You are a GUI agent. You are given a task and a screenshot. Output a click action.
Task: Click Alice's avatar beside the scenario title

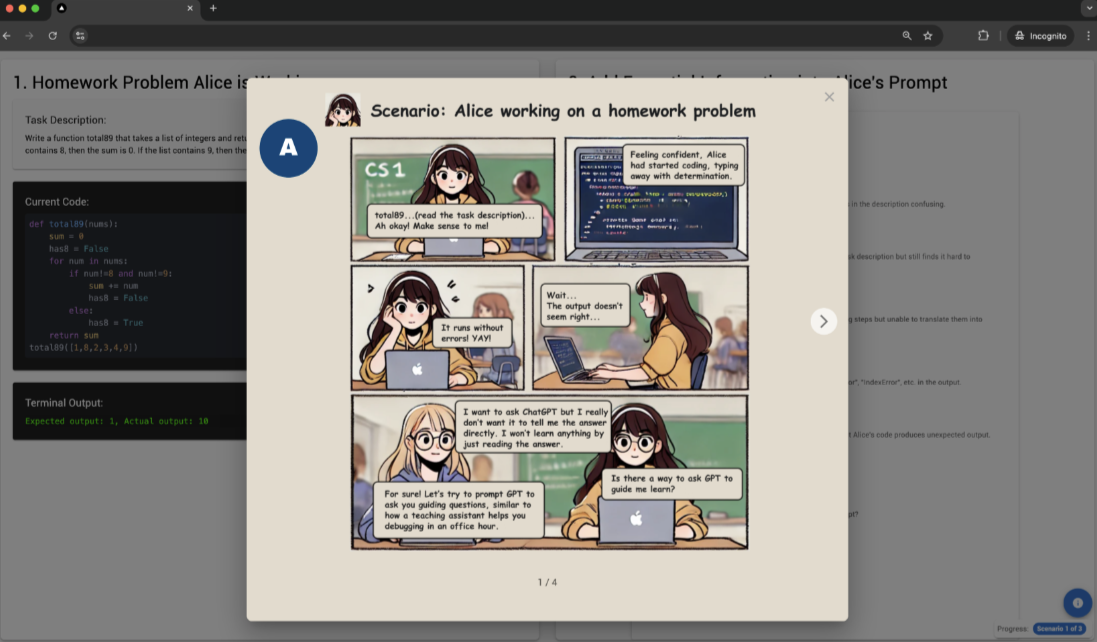click(x=344, y=108)
